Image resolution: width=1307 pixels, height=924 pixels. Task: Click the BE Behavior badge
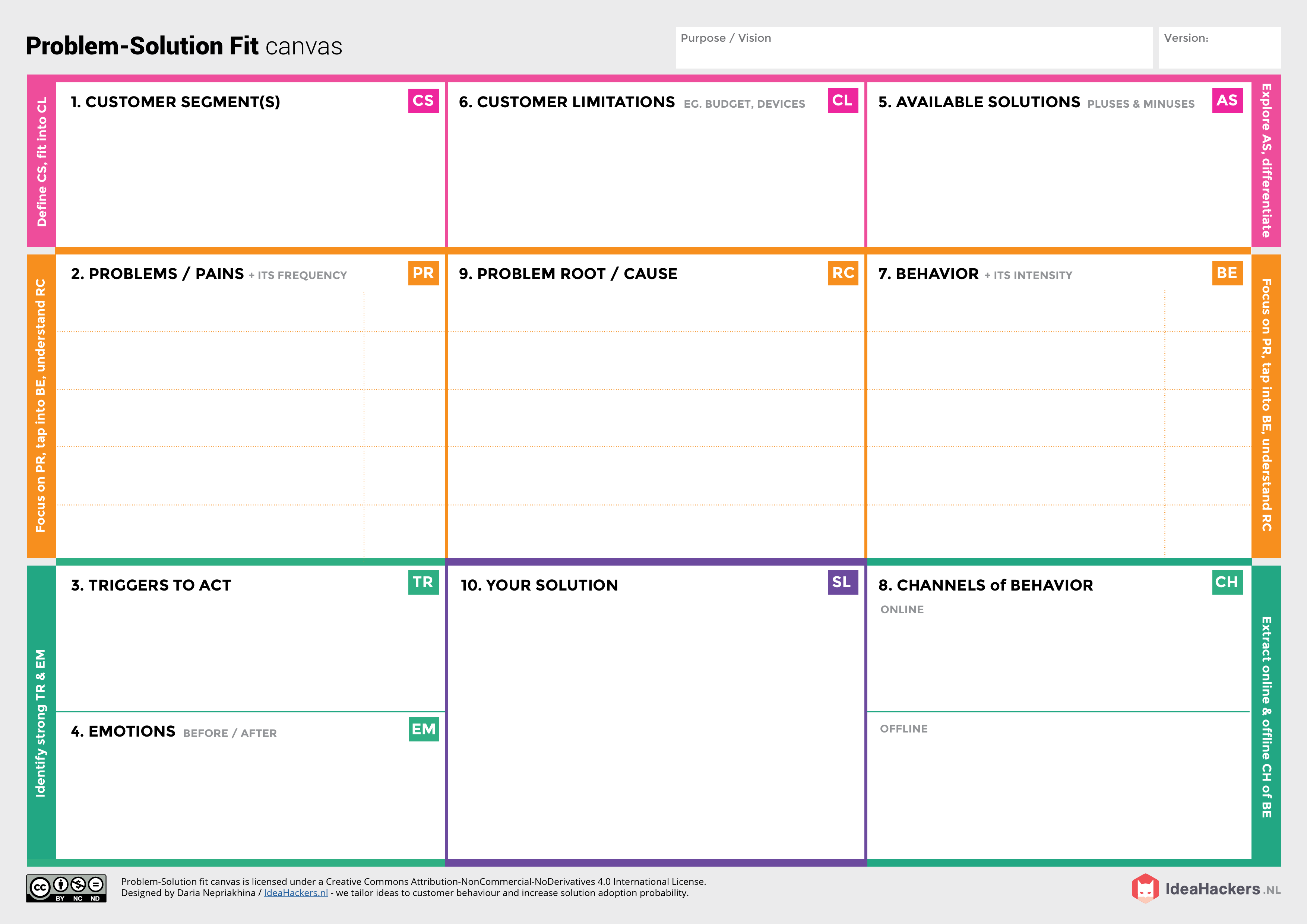tap(1228, 273)
